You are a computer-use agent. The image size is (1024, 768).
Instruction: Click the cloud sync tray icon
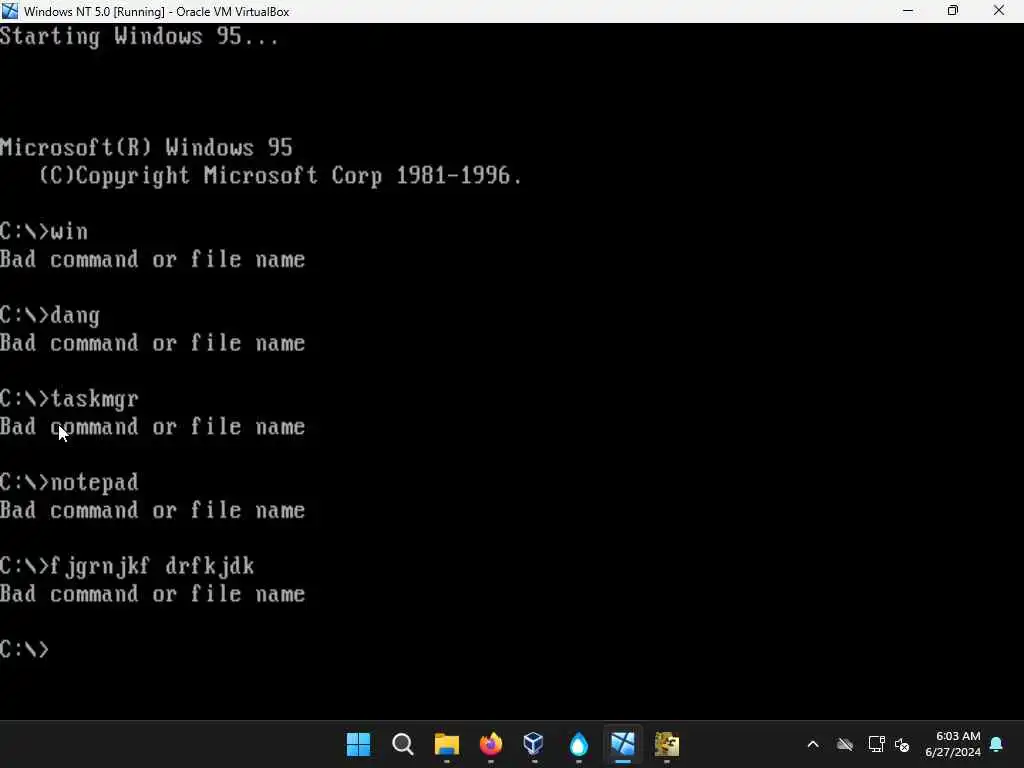[x=845, y=744]
